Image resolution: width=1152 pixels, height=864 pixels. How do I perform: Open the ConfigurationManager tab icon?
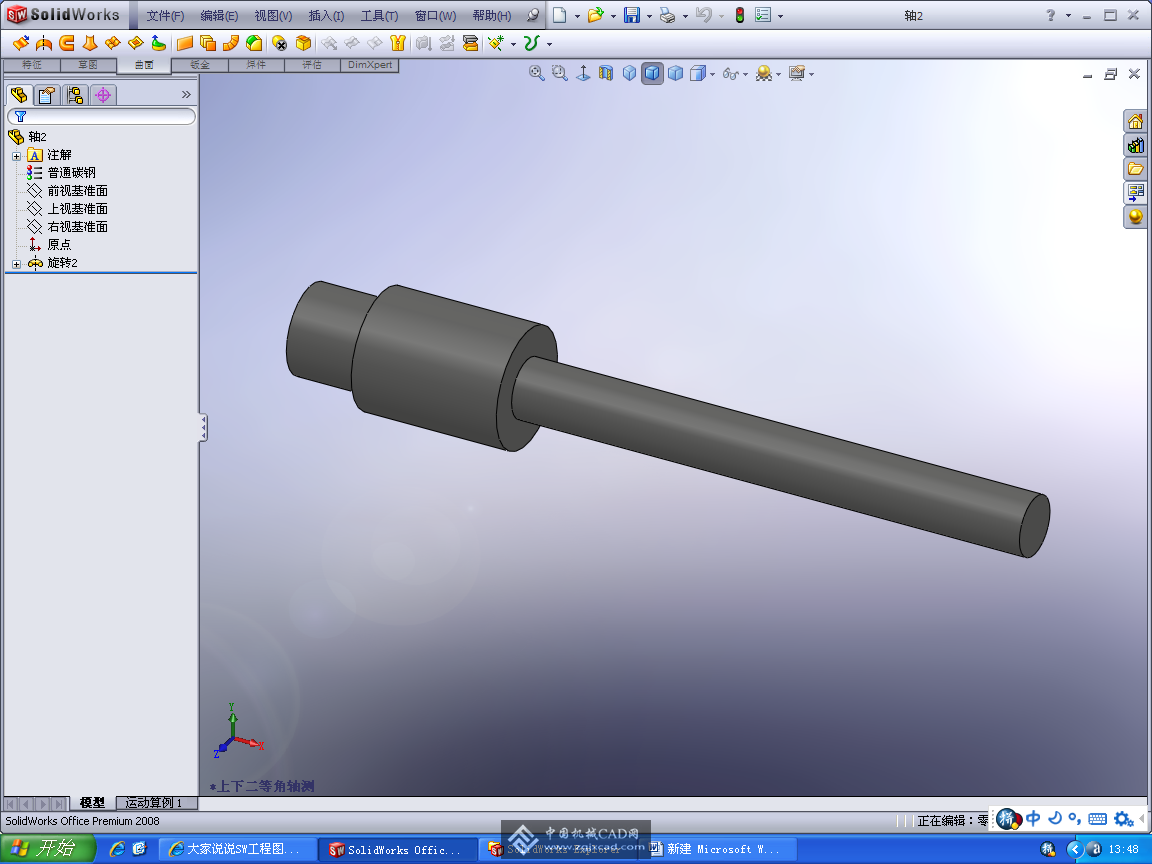[75, 95]
